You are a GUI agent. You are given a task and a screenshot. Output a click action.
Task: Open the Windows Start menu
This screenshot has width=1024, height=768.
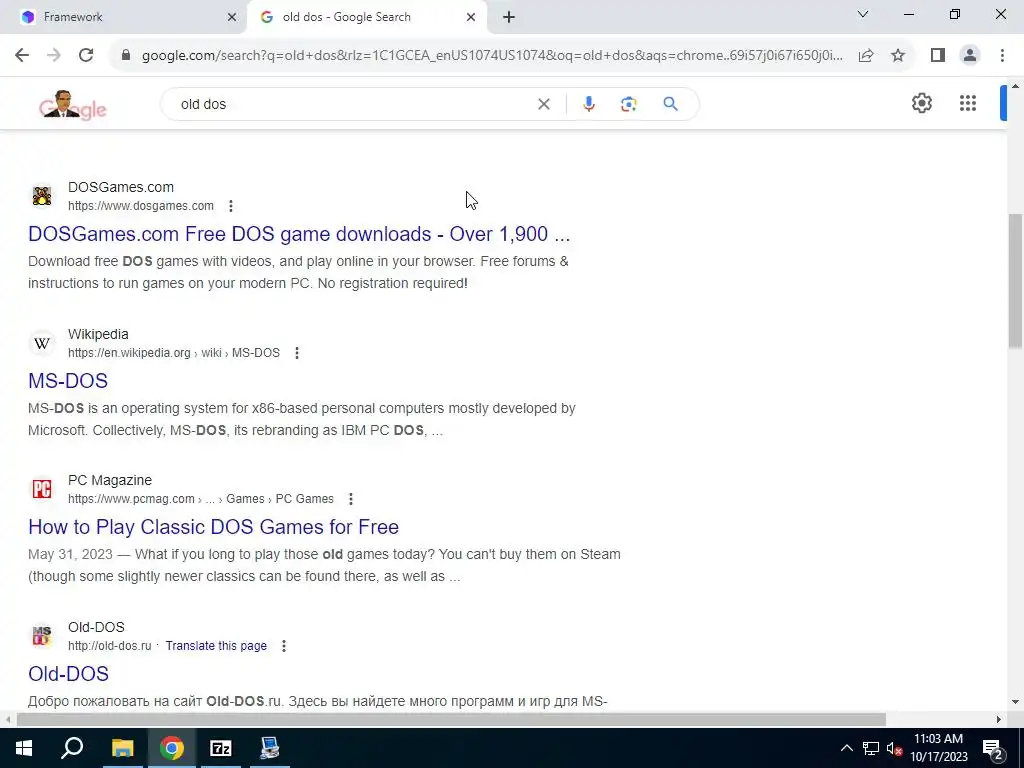pos(24,748)
